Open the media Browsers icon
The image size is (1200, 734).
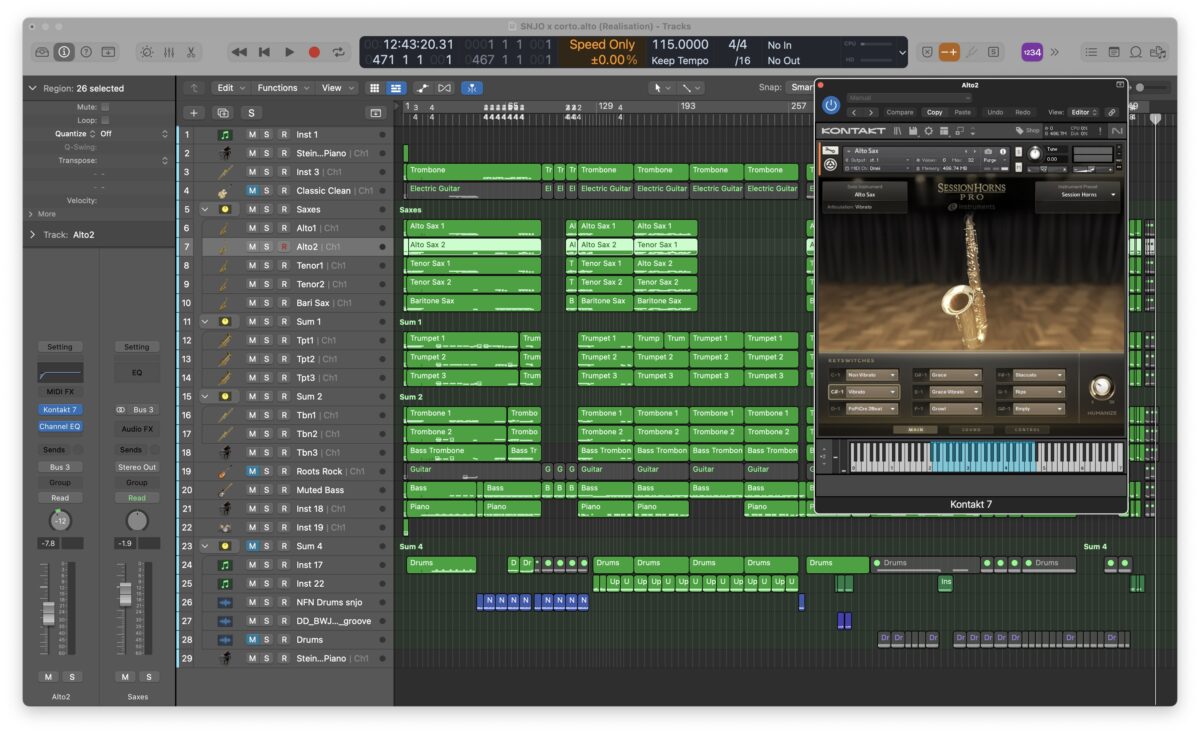coord(1158,52)
